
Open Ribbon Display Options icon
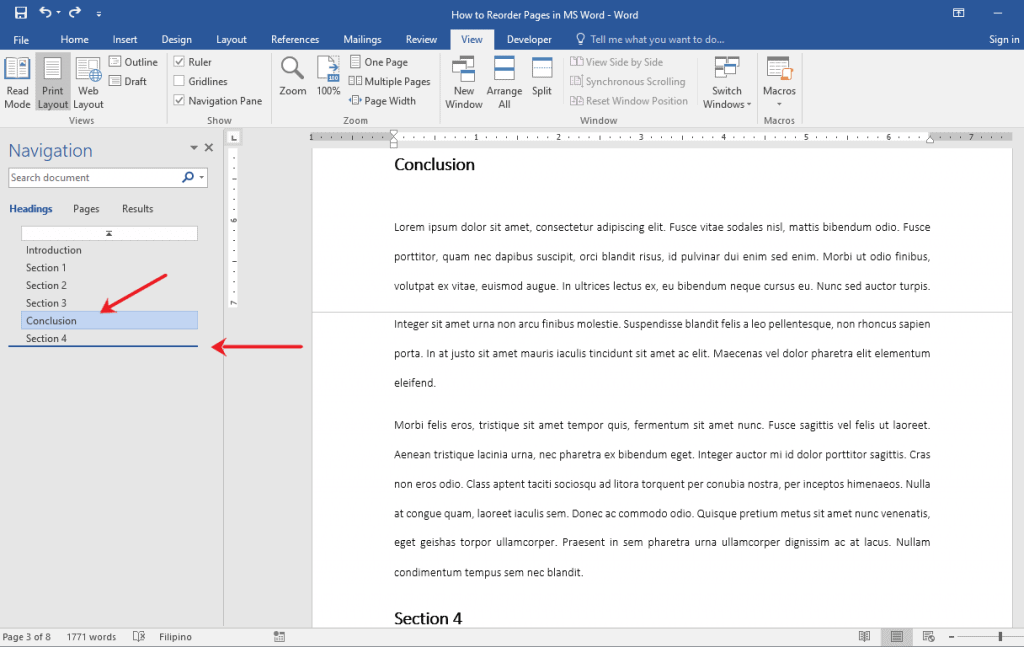pyautogui.click(x=958, y=13)
